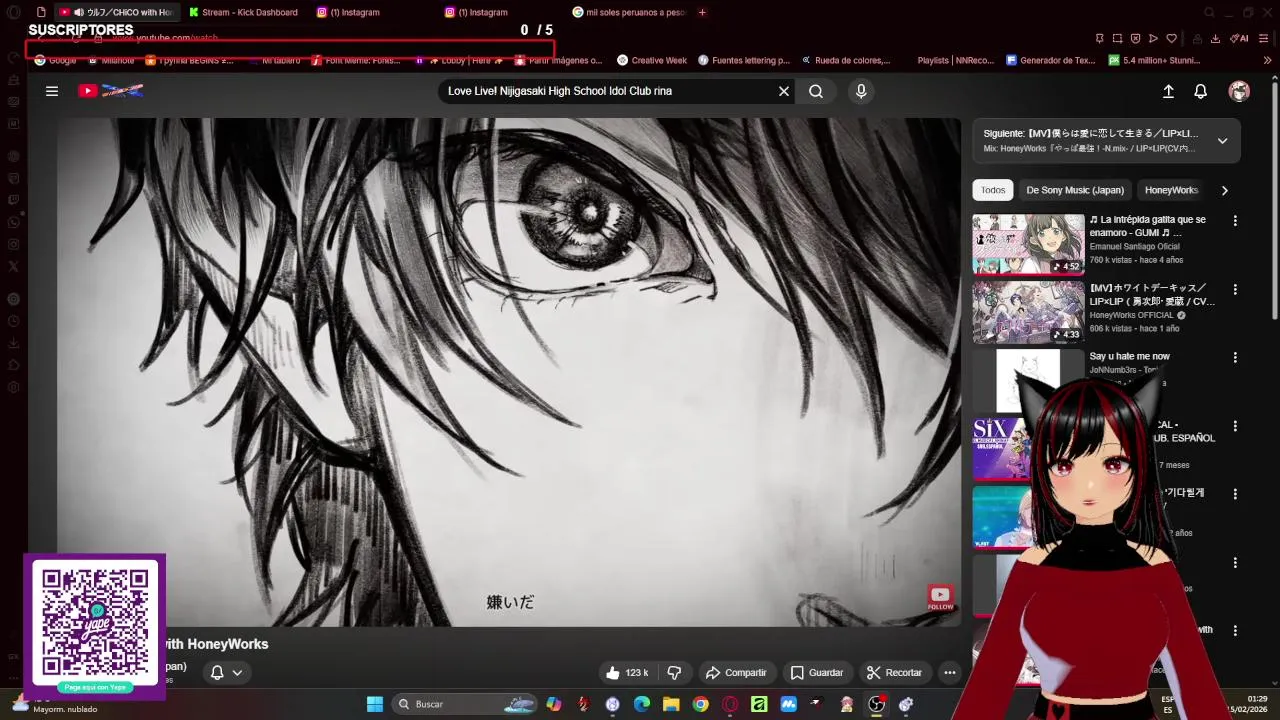Click the Windows taskbar Buscar box
The height and width of the screenshot is (720, 1280).
464,704
